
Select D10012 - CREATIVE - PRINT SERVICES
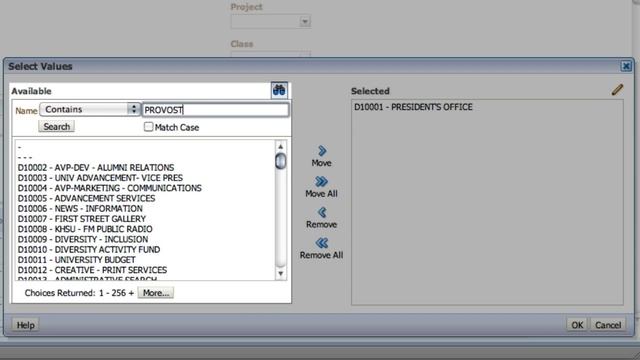point(92,270)
